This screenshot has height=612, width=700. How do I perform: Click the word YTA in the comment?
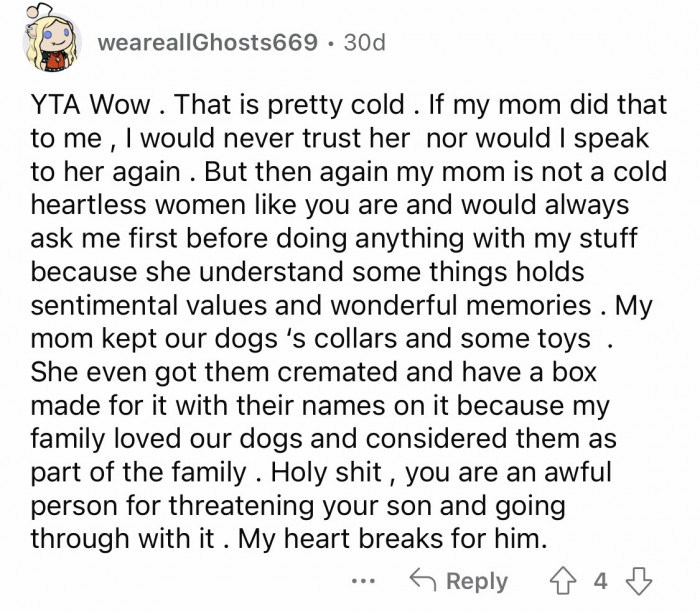click(x=56, y=106)
